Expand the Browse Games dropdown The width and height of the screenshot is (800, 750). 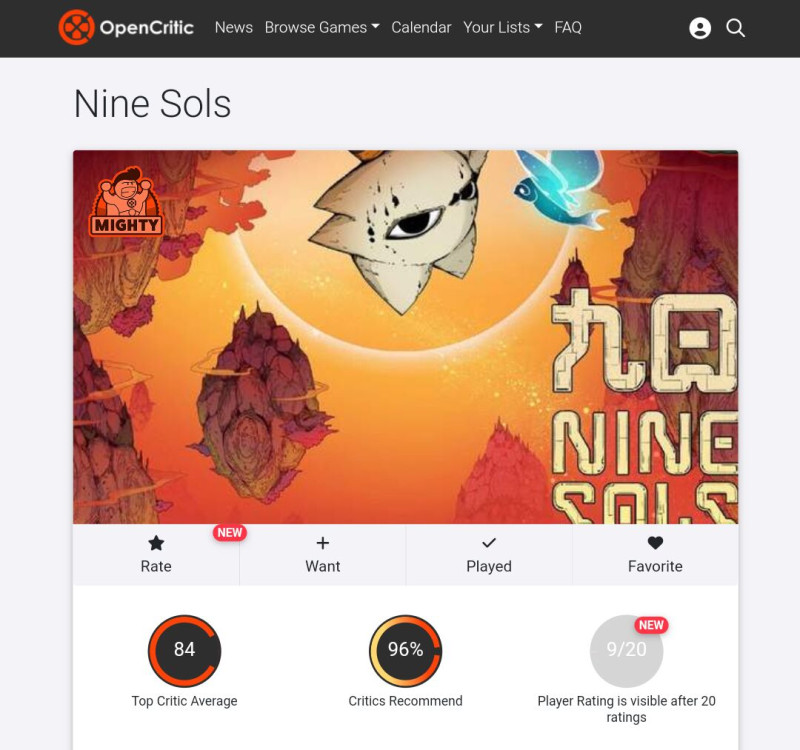[322, 28]
